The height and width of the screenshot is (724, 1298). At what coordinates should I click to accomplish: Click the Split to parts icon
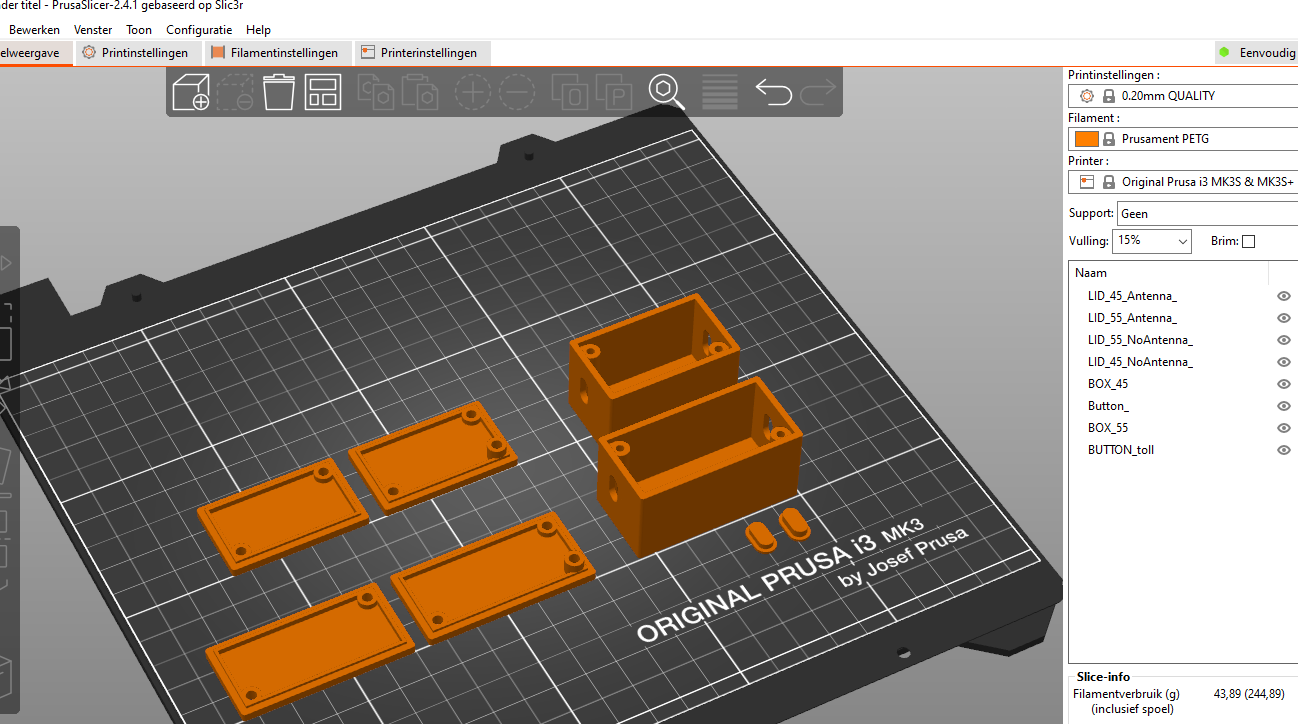615,92
